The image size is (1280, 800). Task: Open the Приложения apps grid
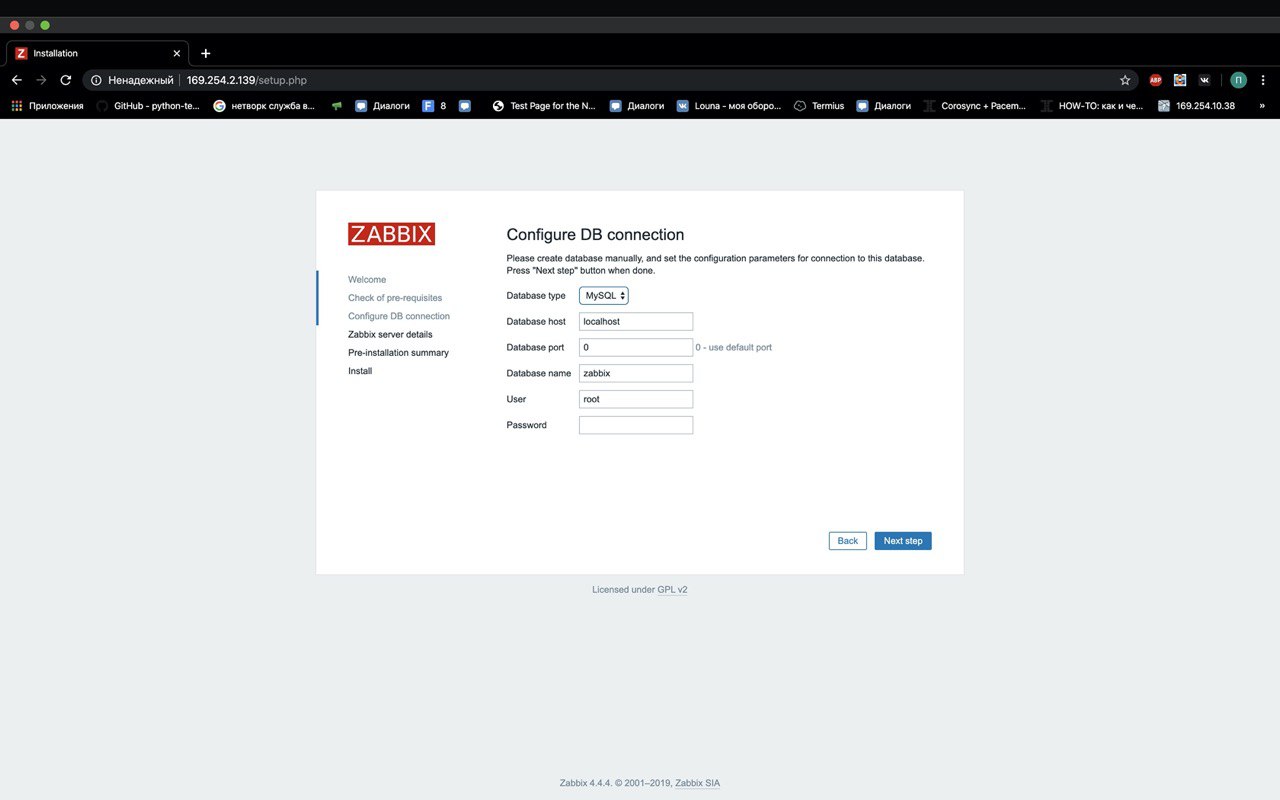coord(47,105)
